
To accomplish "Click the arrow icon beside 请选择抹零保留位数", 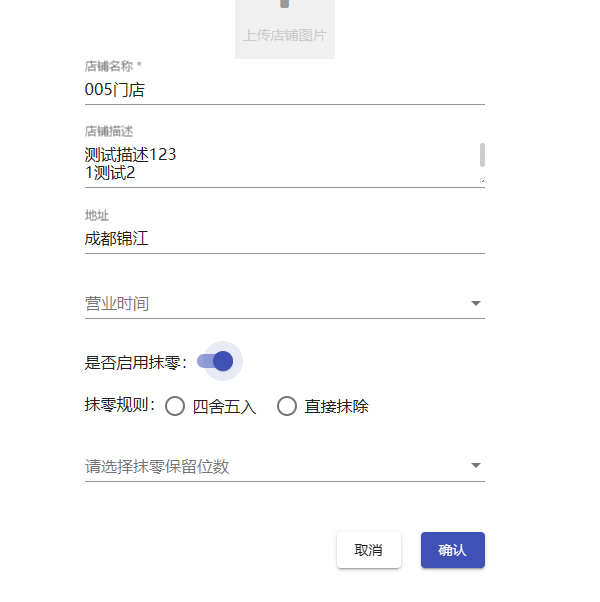I will pyautogui.click(x=476, y=466).
